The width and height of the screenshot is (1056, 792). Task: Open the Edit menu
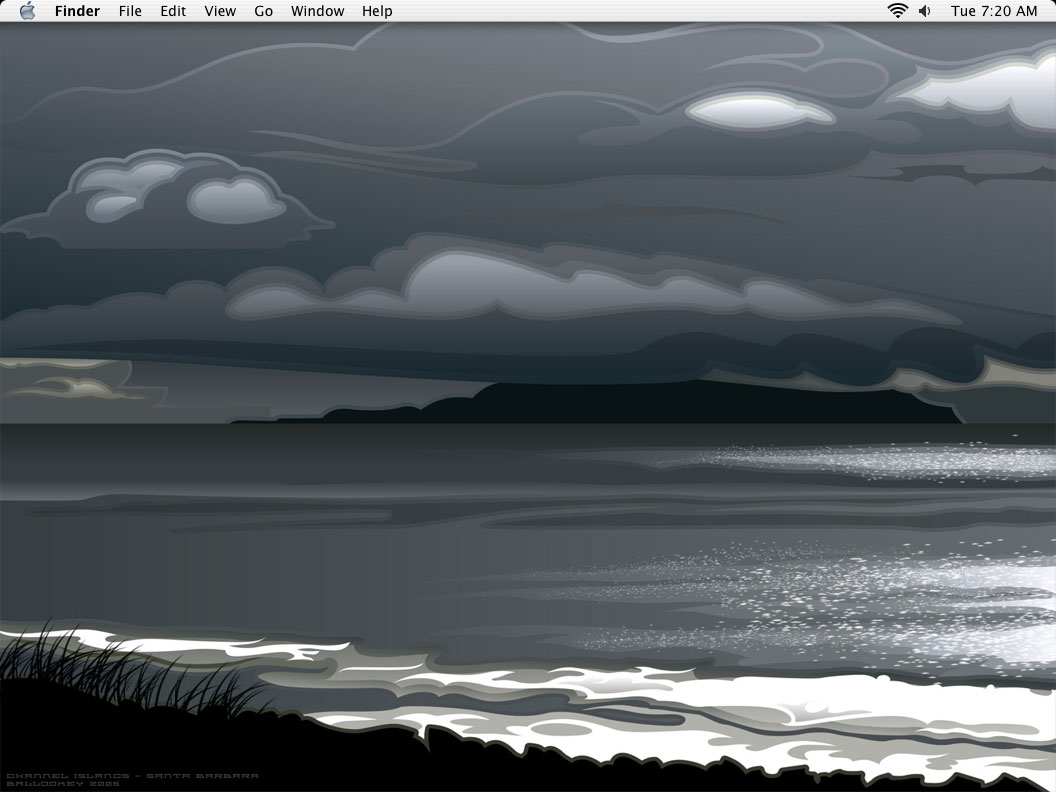click(x=173, y=11)
